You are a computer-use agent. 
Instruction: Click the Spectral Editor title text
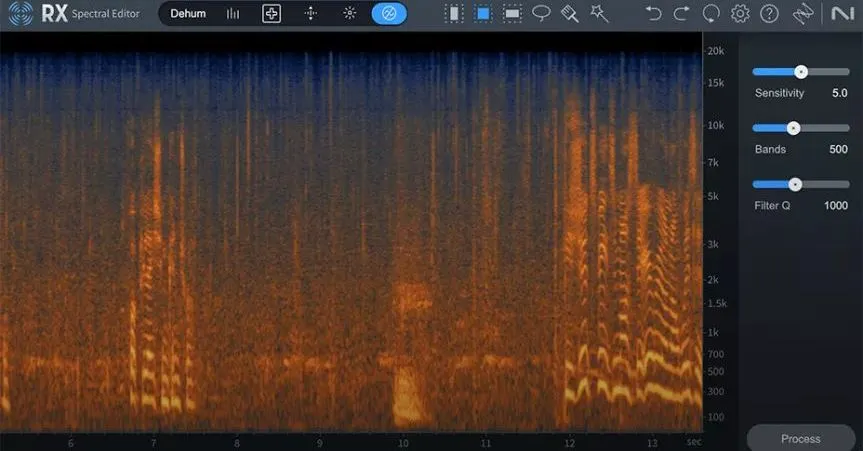[x=106, y=14]
